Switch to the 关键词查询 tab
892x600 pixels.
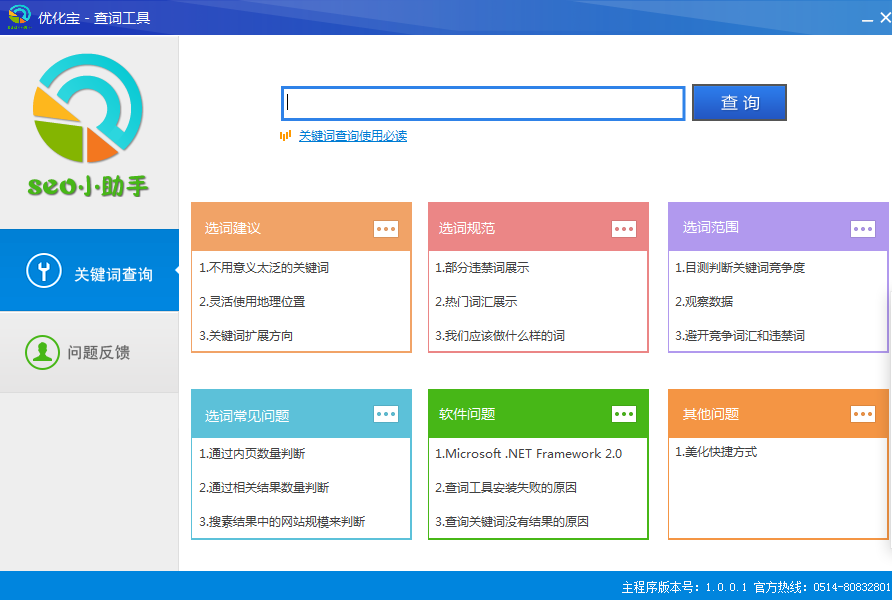click(x=90, y=273)
